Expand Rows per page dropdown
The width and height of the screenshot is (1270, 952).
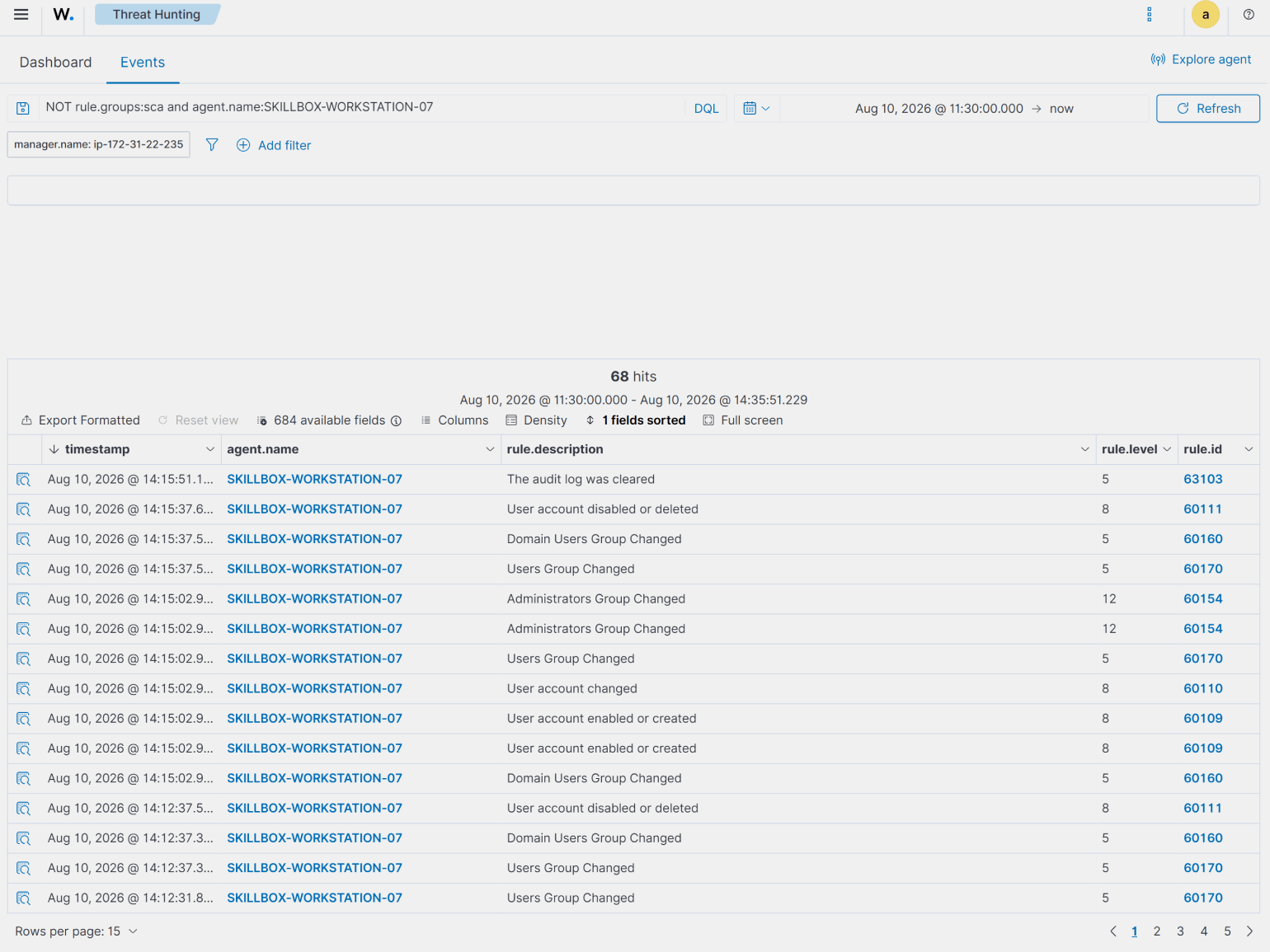tap(76, 931)
